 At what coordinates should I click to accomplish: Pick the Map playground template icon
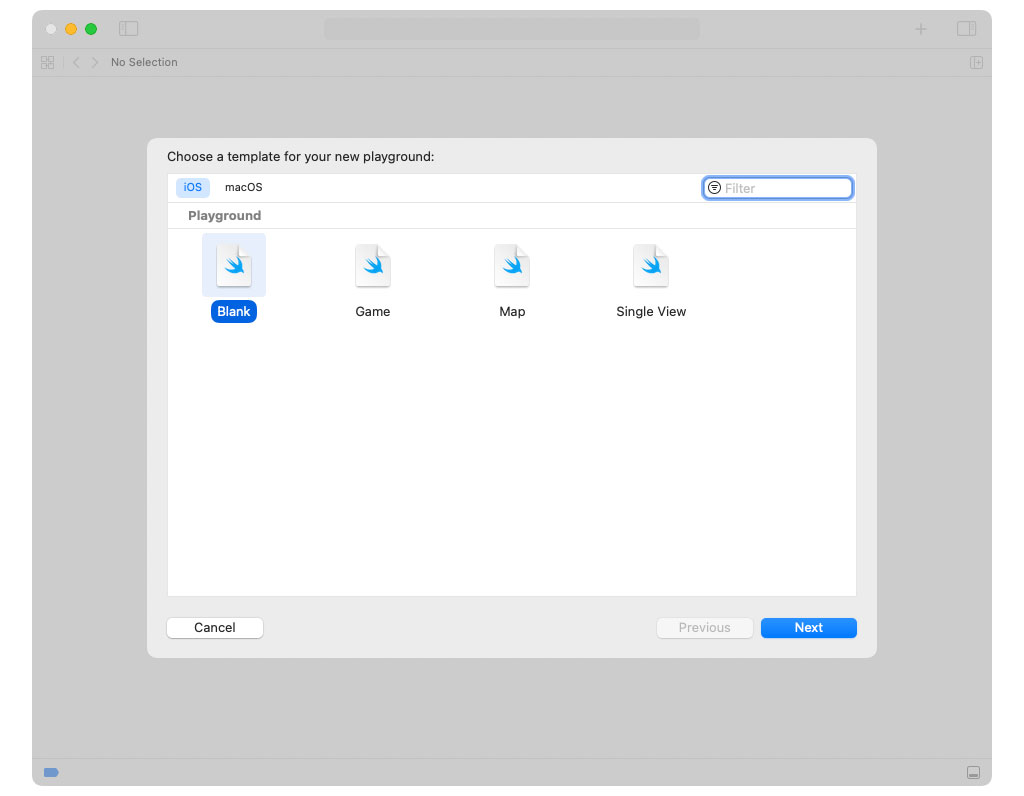(x=512, y=265)
